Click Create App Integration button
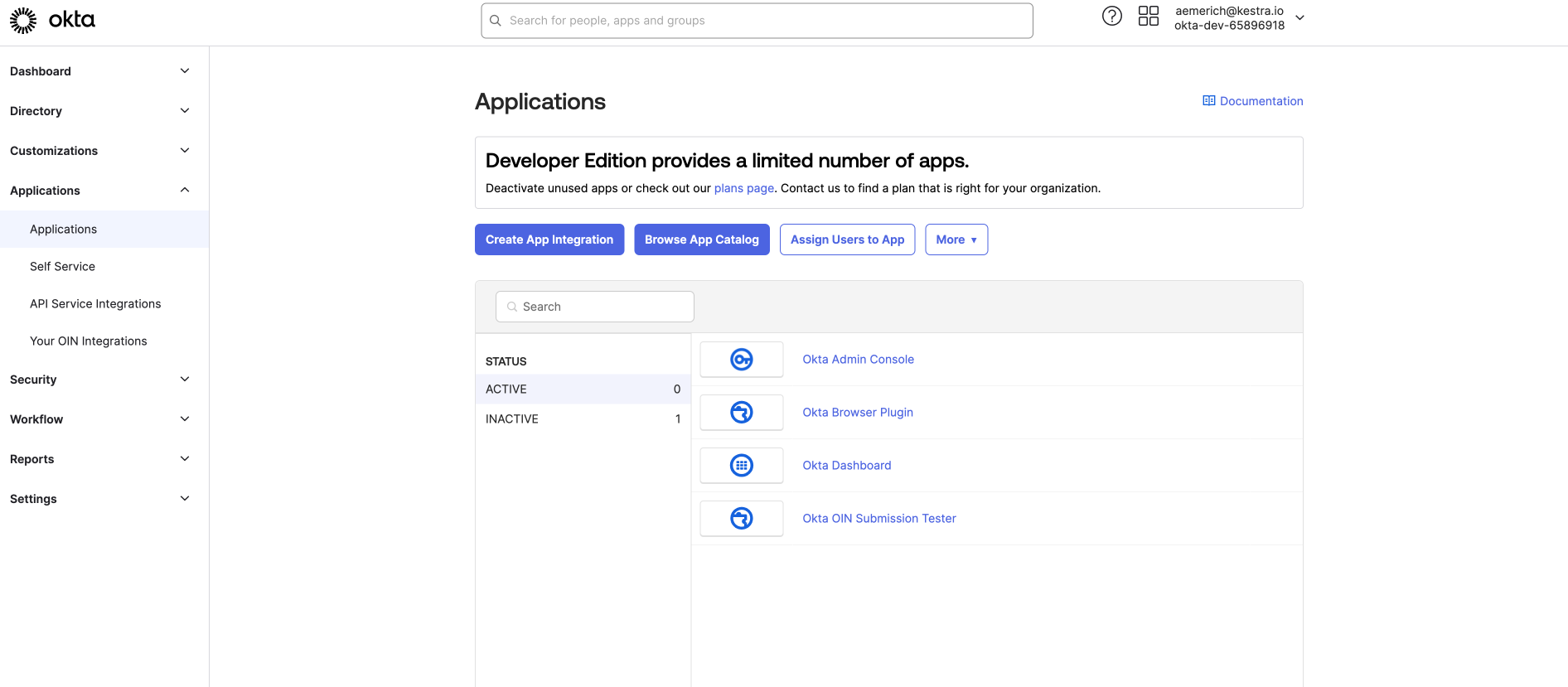 549,239
